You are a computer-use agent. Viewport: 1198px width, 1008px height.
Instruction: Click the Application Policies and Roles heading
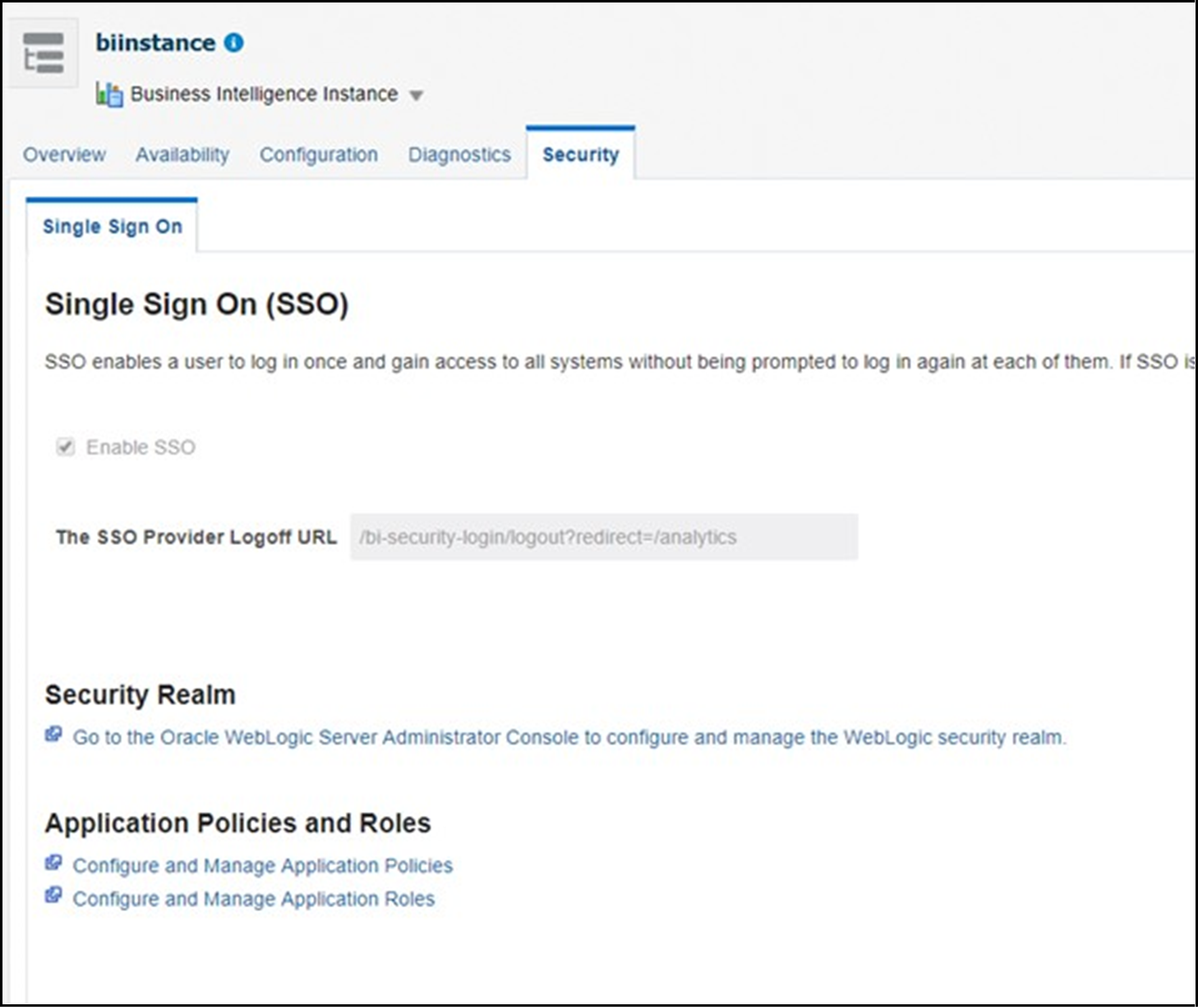click(x=238, y=823)
